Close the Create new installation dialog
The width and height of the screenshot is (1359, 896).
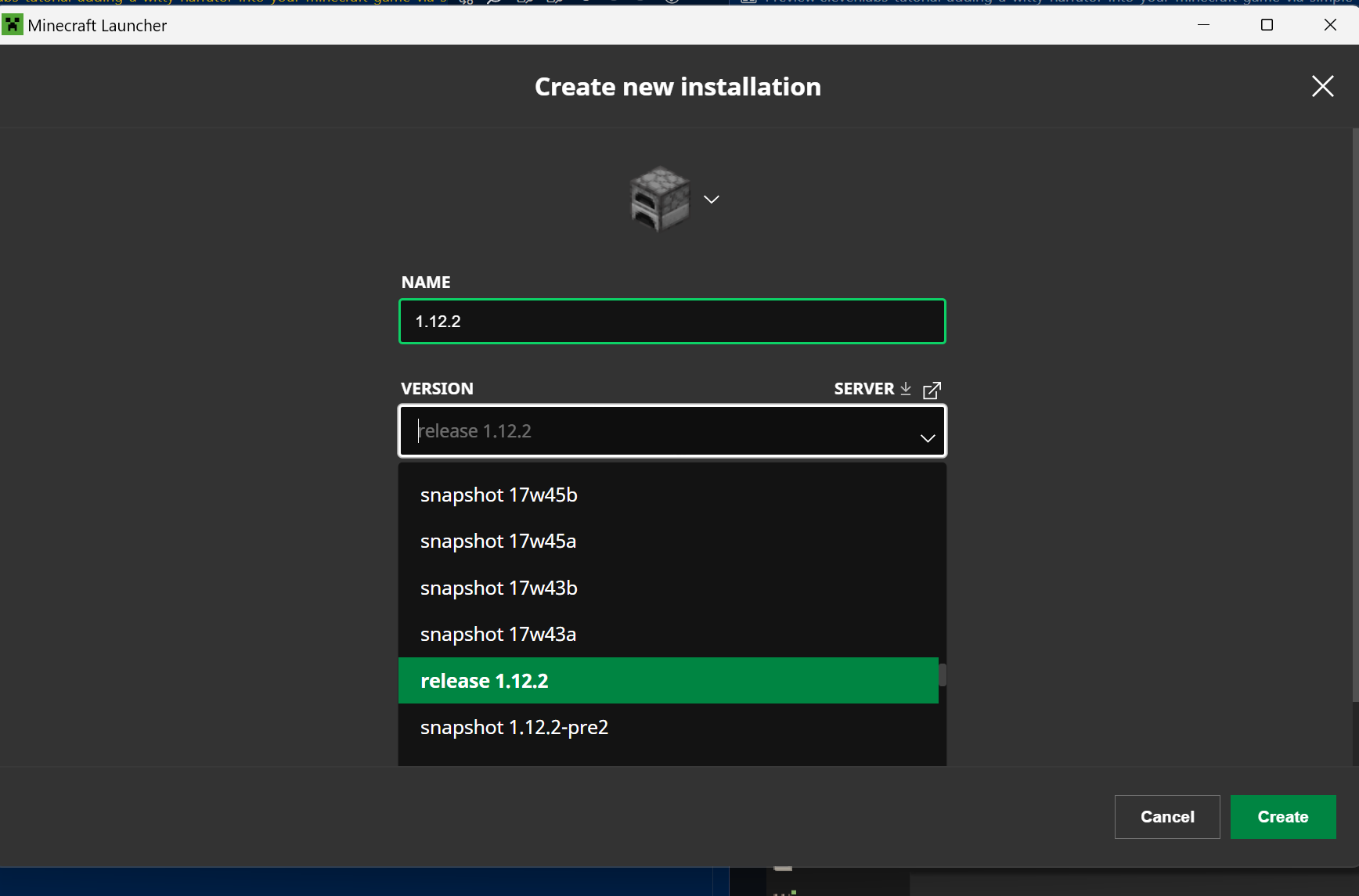click(1323, 86)
